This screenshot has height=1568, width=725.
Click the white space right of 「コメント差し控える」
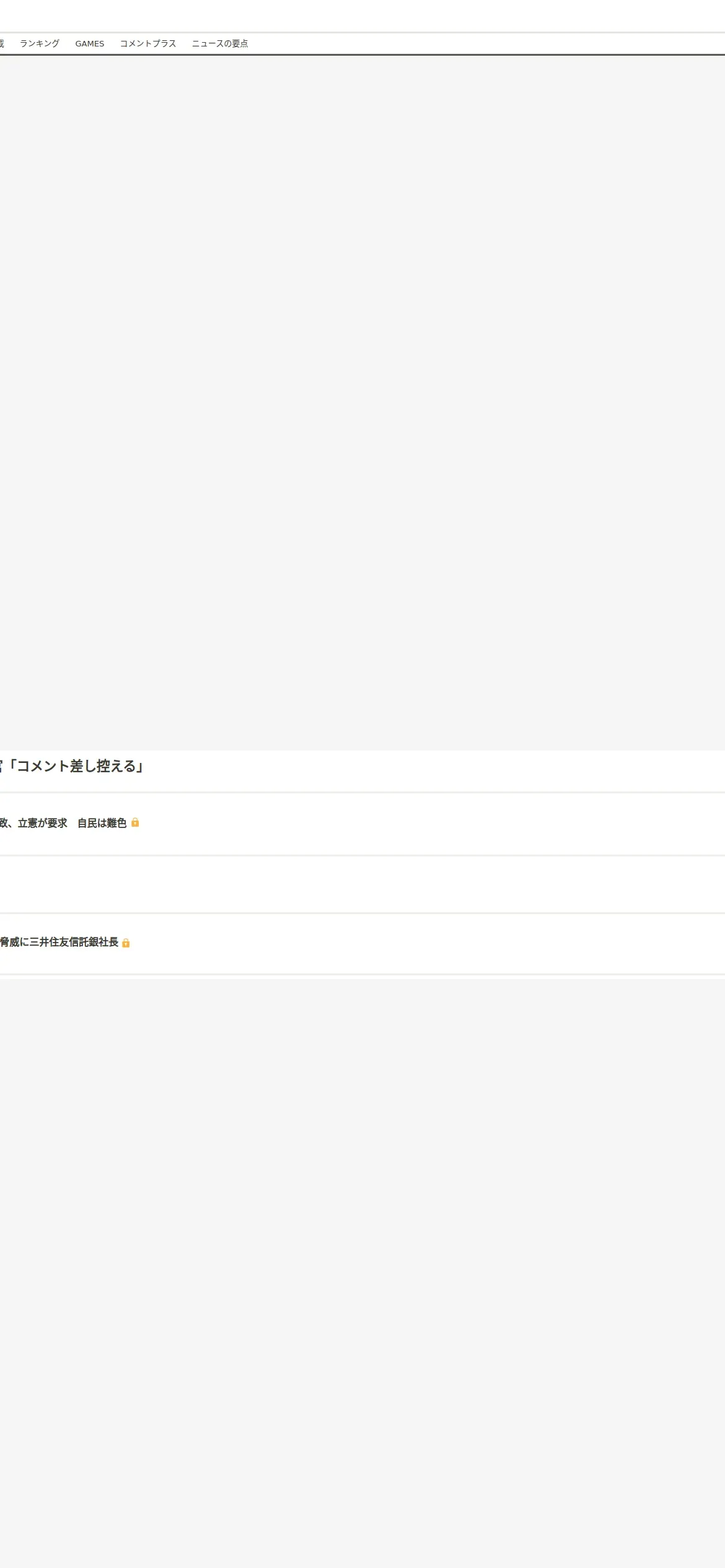coord(434,770)
